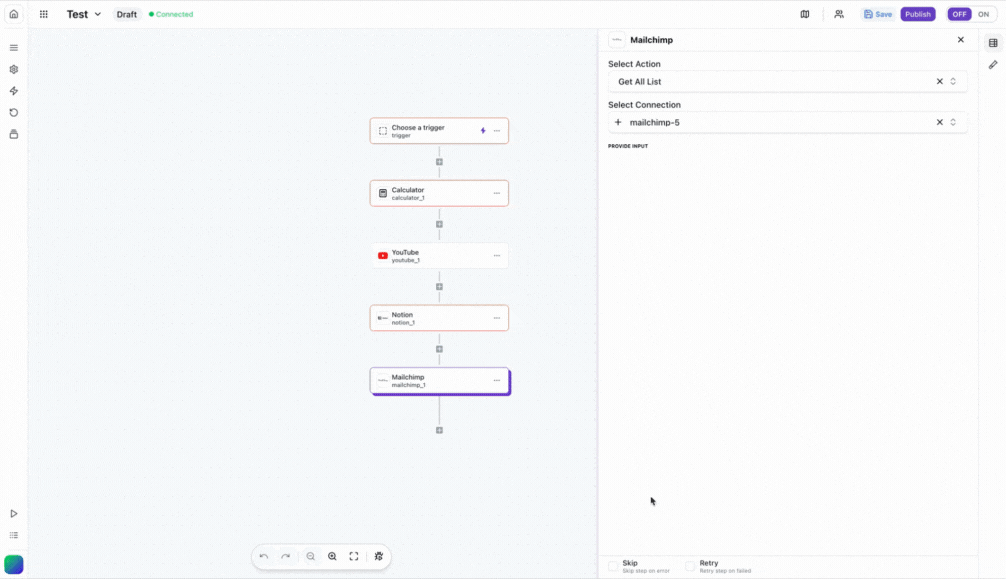Open the YouTube step options menu
Image resolution: width=1006 pixels, height=579 pixels.
pos(496,255)
